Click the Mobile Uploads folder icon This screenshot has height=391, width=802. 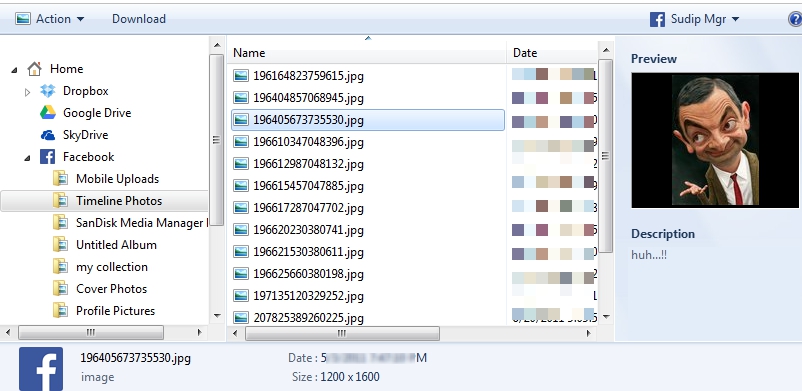60,179
